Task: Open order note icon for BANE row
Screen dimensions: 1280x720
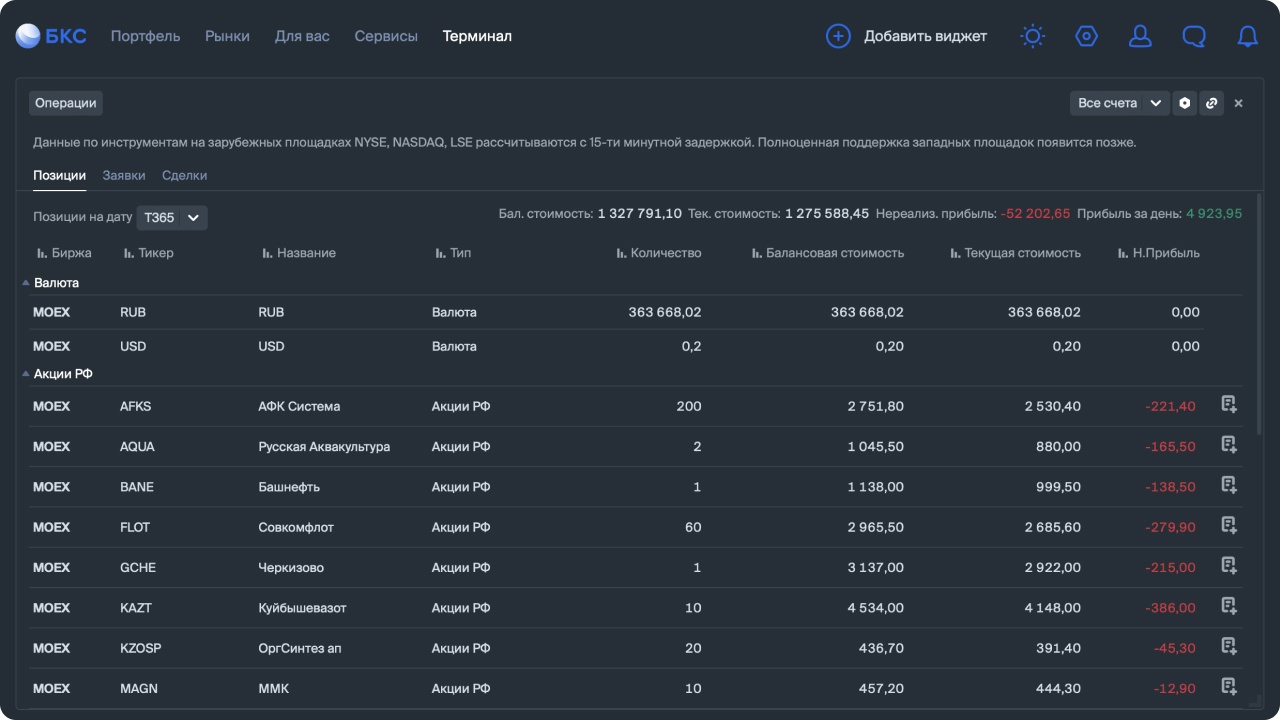Action: pyautogui.click(x=1229, y=485)
